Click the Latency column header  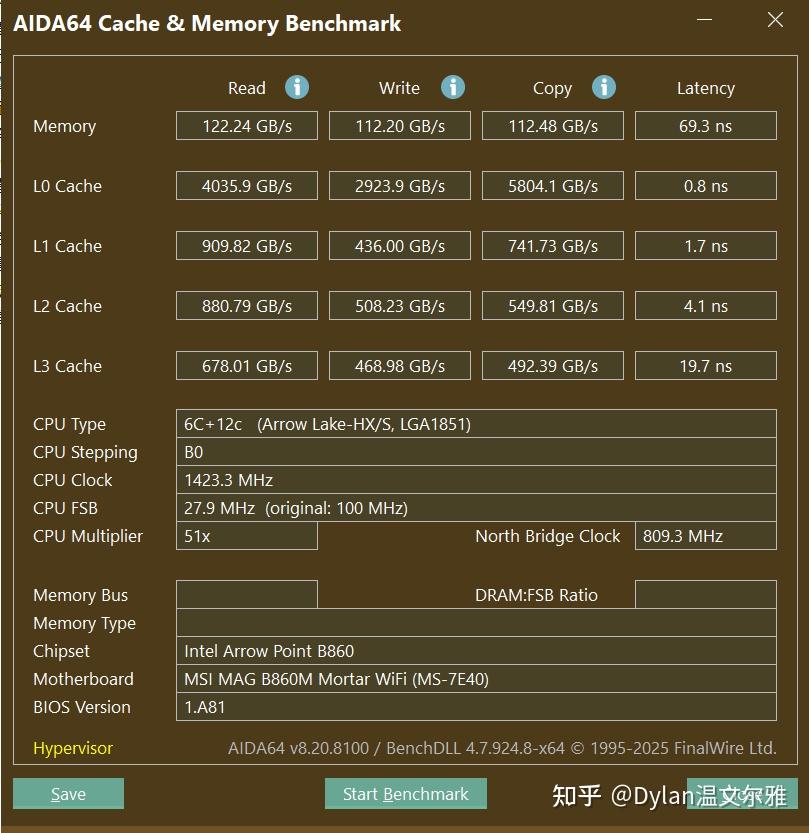(x=706, y=88)
